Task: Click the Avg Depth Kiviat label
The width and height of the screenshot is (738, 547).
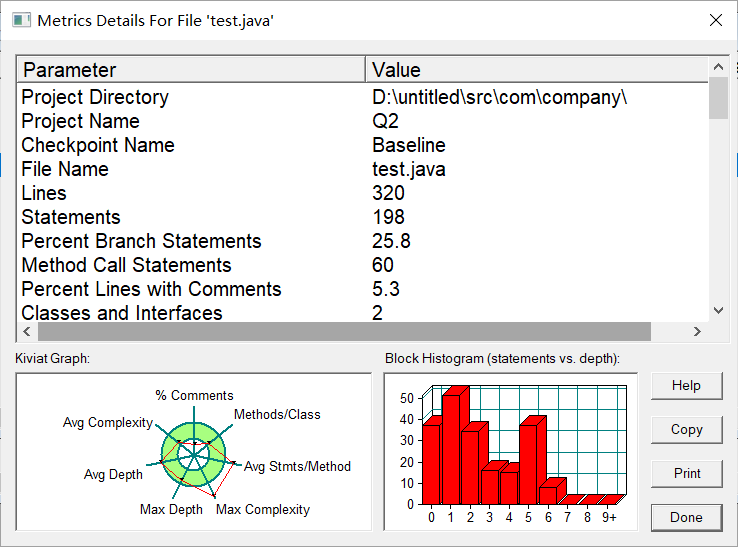Action: tap(113, 474)
